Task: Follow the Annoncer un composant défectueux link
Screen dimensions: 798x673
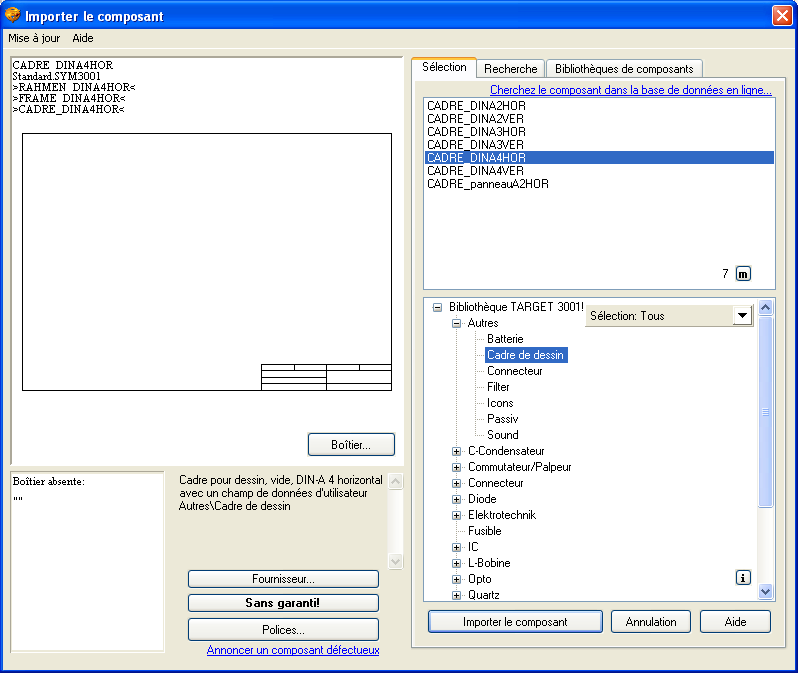Action: click(293, 650)
